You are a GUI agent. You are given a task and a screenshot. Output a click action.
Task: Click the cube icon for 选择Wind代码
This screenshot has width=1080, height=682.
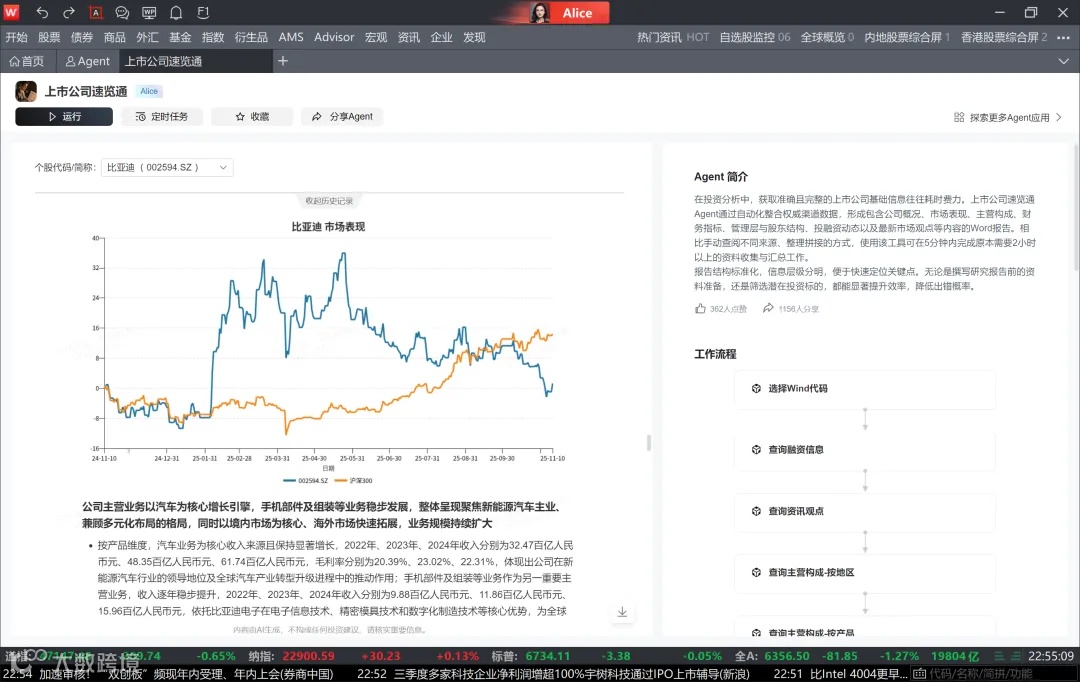756,389
